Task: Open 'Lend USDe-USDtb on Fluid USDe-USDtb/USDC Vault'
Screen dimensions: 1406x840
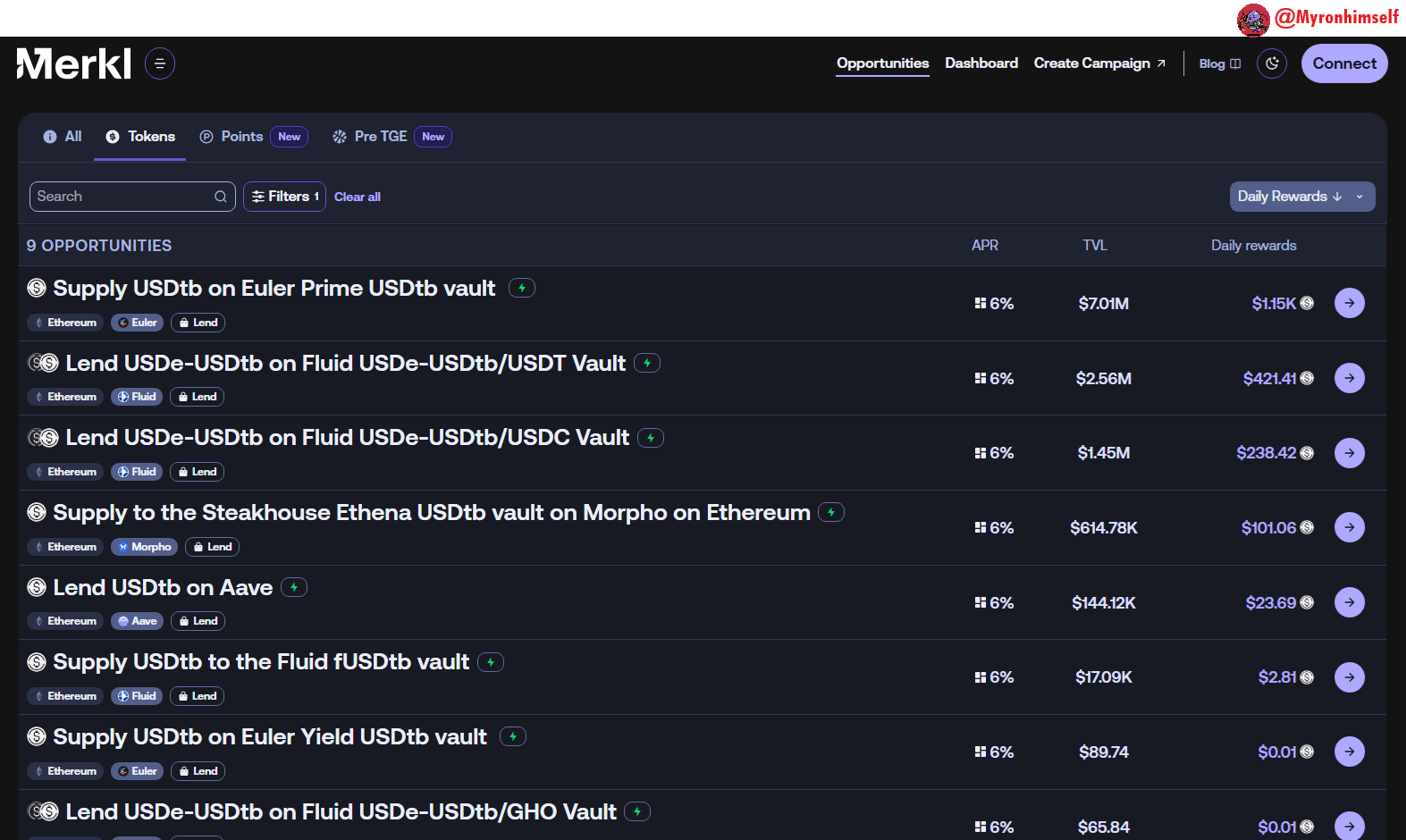Action: (x=347, y=438)
